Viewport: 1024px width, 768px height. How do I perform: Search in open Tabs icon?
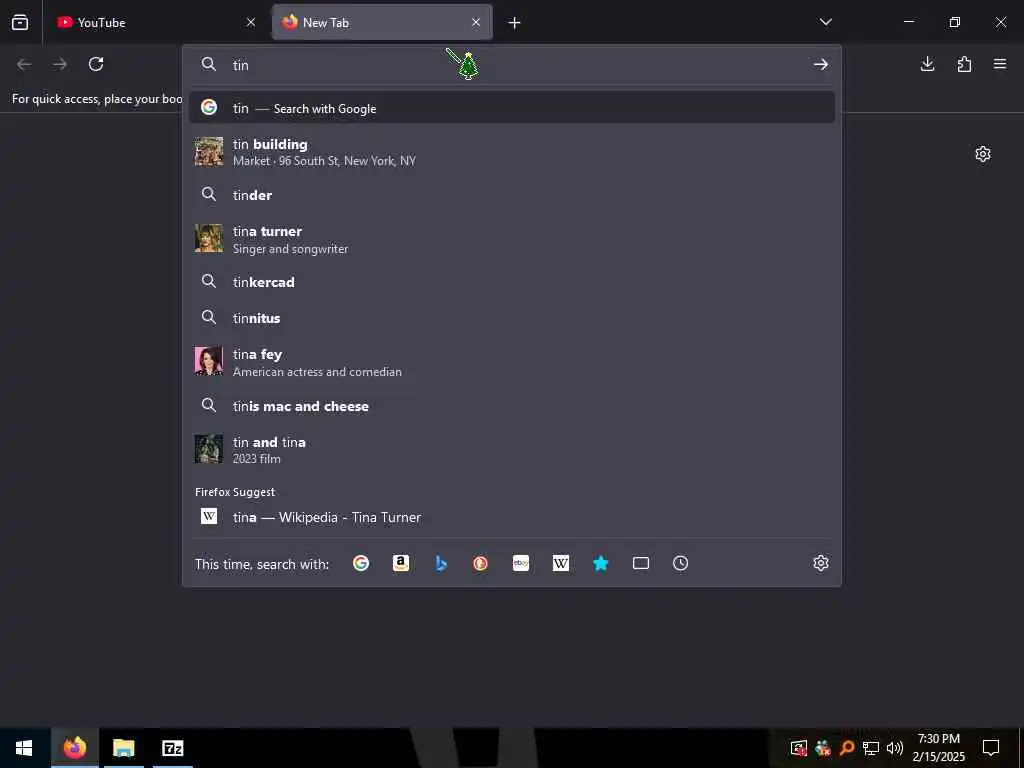coord(641,563)
